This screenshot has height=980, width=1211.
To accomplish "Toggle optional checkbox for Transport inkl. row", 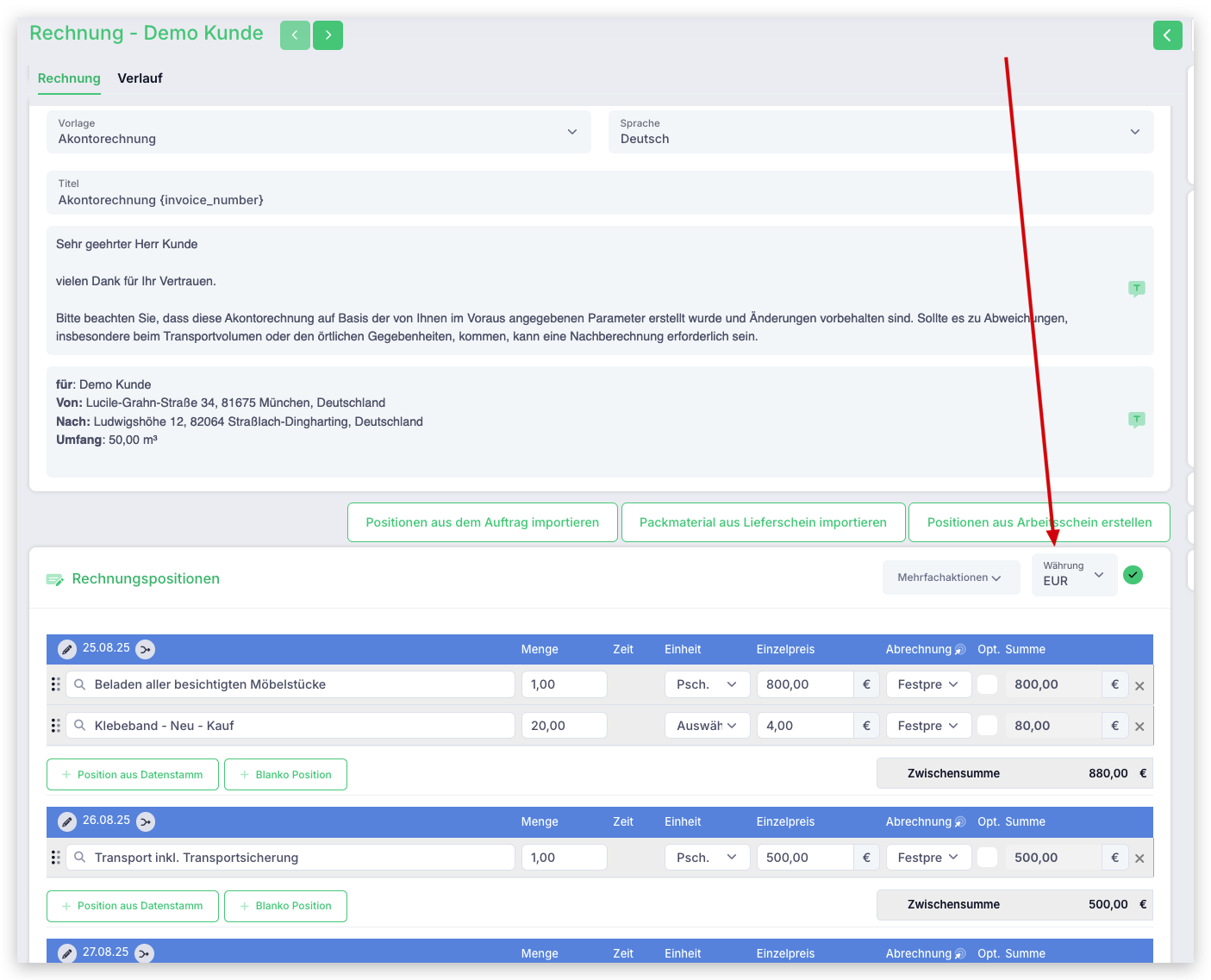I will coord(988,858).
